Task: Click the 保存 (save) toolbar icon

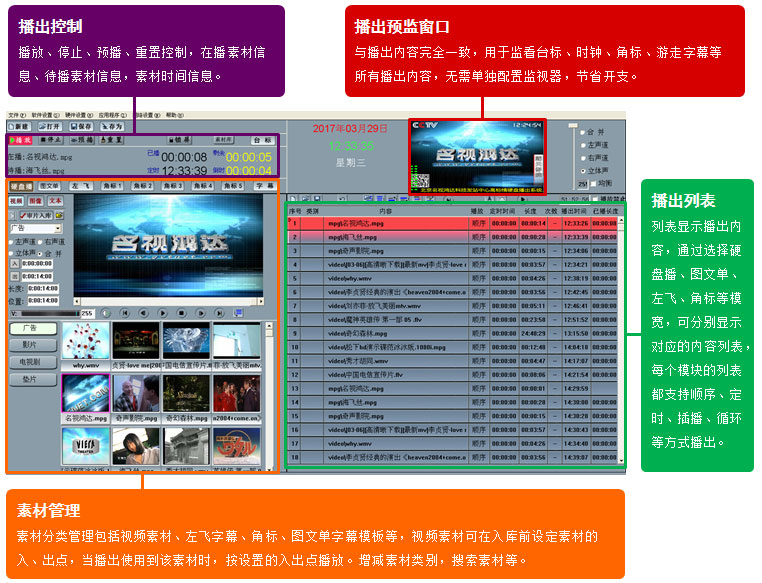Action: pyautogui.click(x=81, y=127)
